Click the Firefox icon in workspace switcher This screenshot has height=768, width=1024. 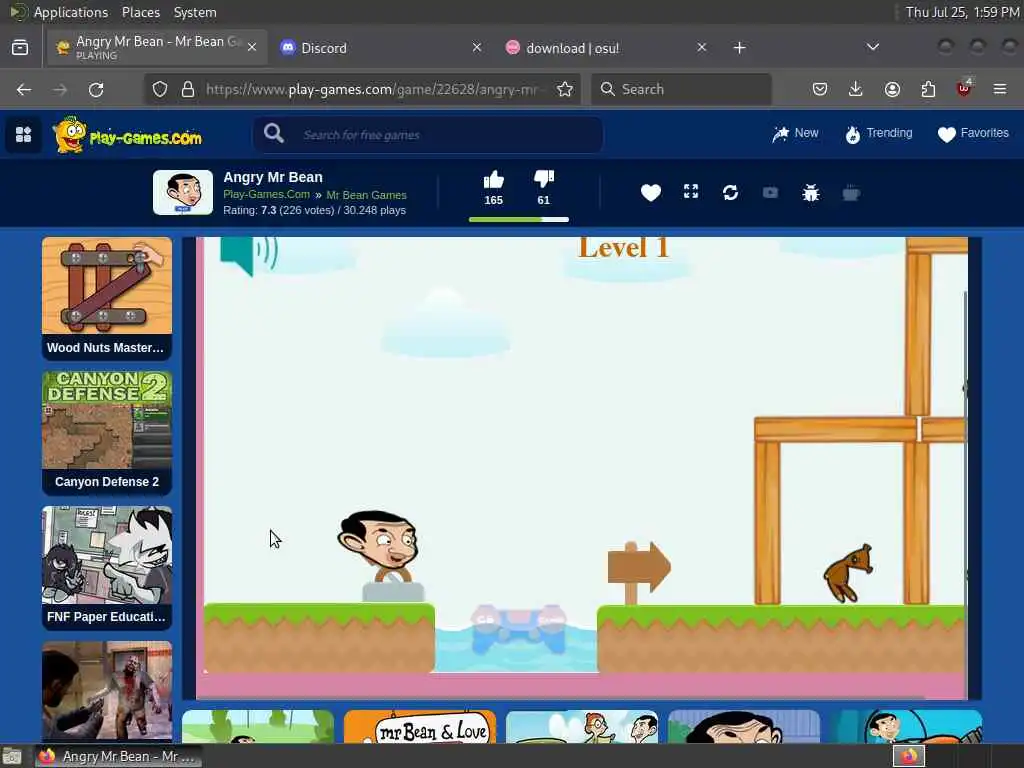pos(909,756)
